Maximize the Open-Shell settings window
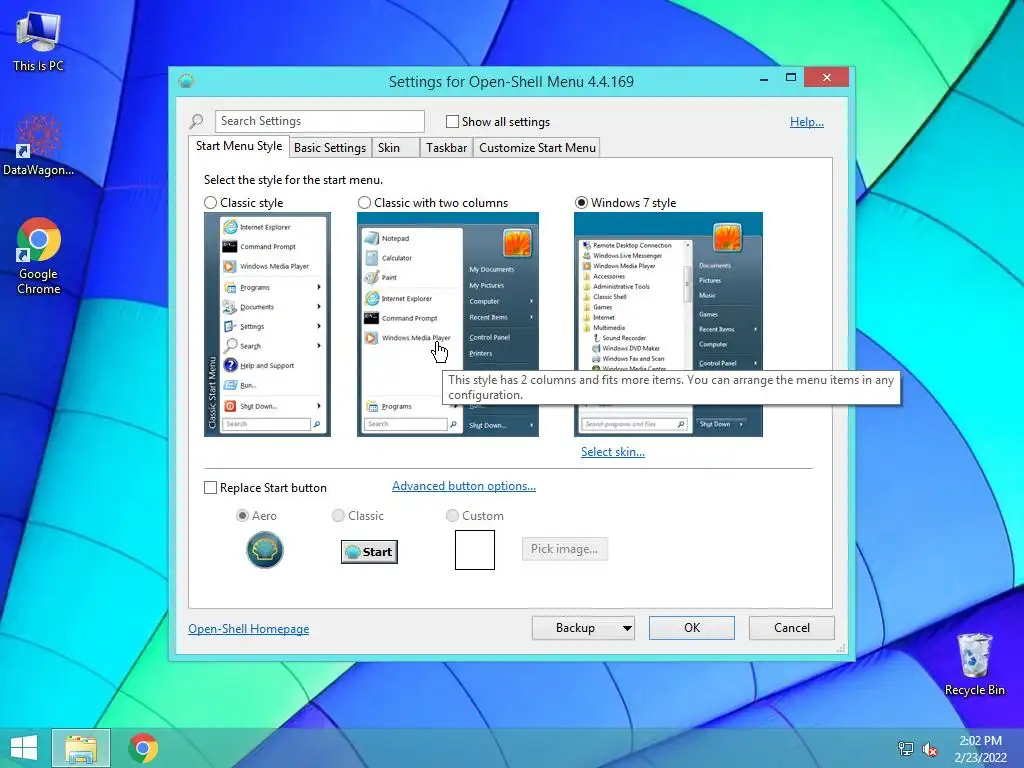1024x768 pixels. (791, 78)
